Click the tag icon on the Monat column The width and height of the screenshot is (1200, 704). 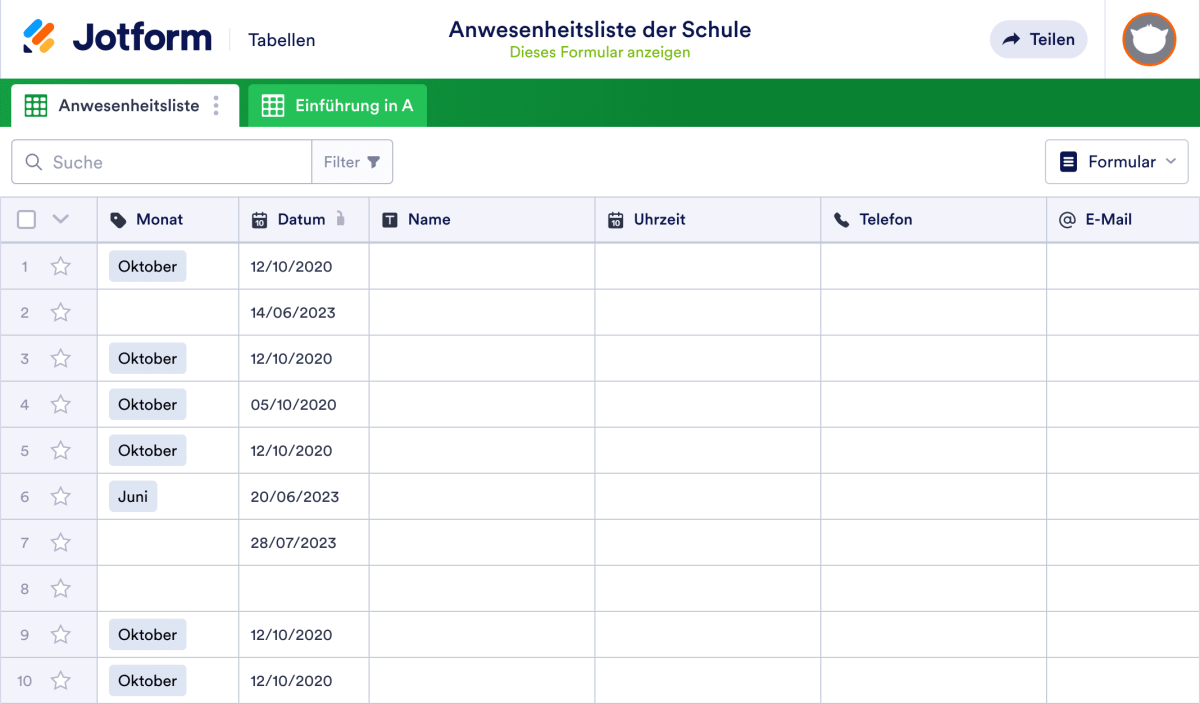coord(117,219)
